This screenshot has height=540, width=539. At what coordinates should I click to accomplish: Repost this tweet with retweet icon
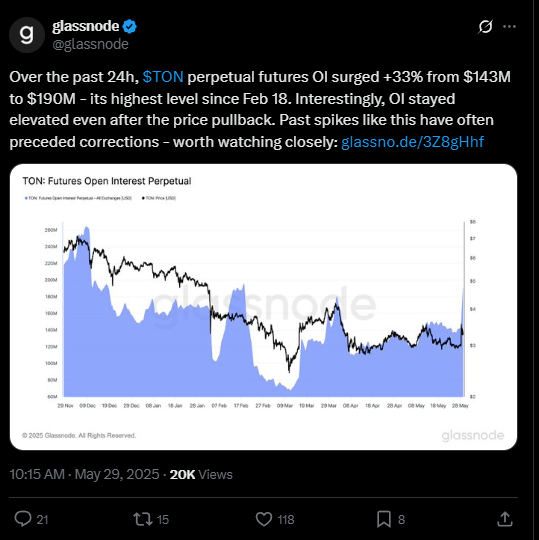(x=143, y=519)
